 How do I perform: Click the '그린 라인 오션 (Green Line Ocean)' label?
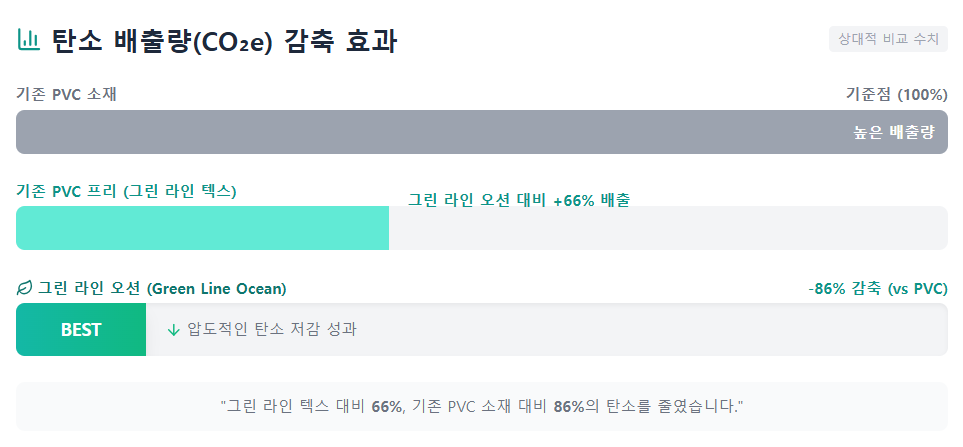[162, 289]
